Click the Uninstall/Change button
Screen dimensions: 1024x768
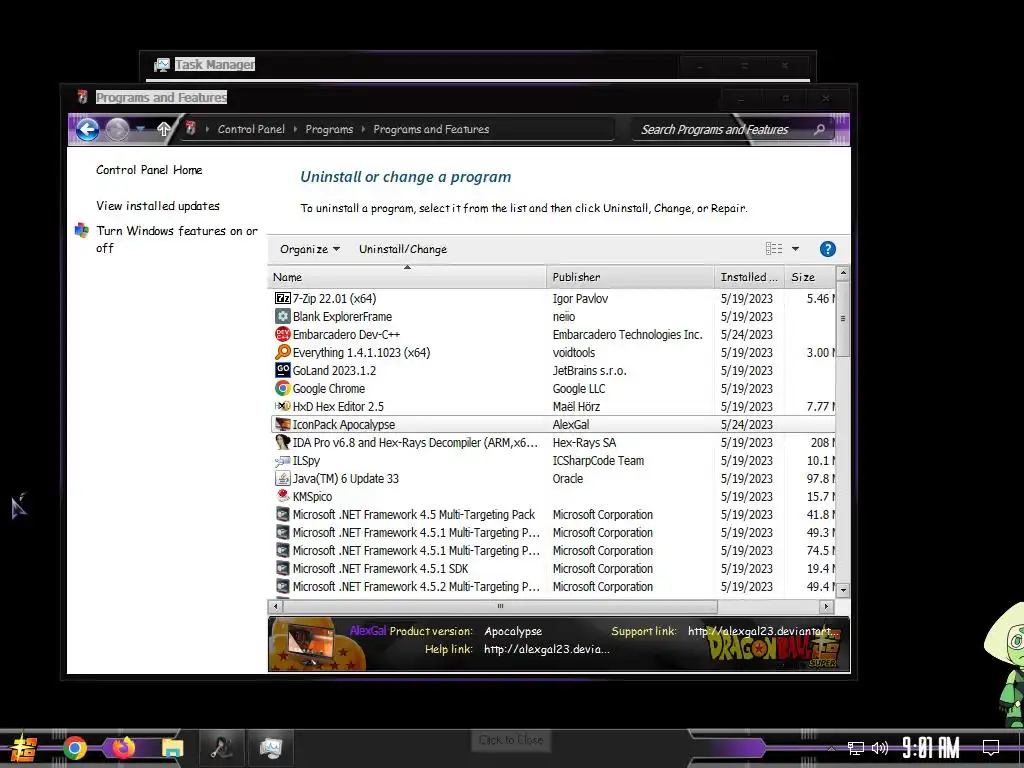tap(403, 249)
